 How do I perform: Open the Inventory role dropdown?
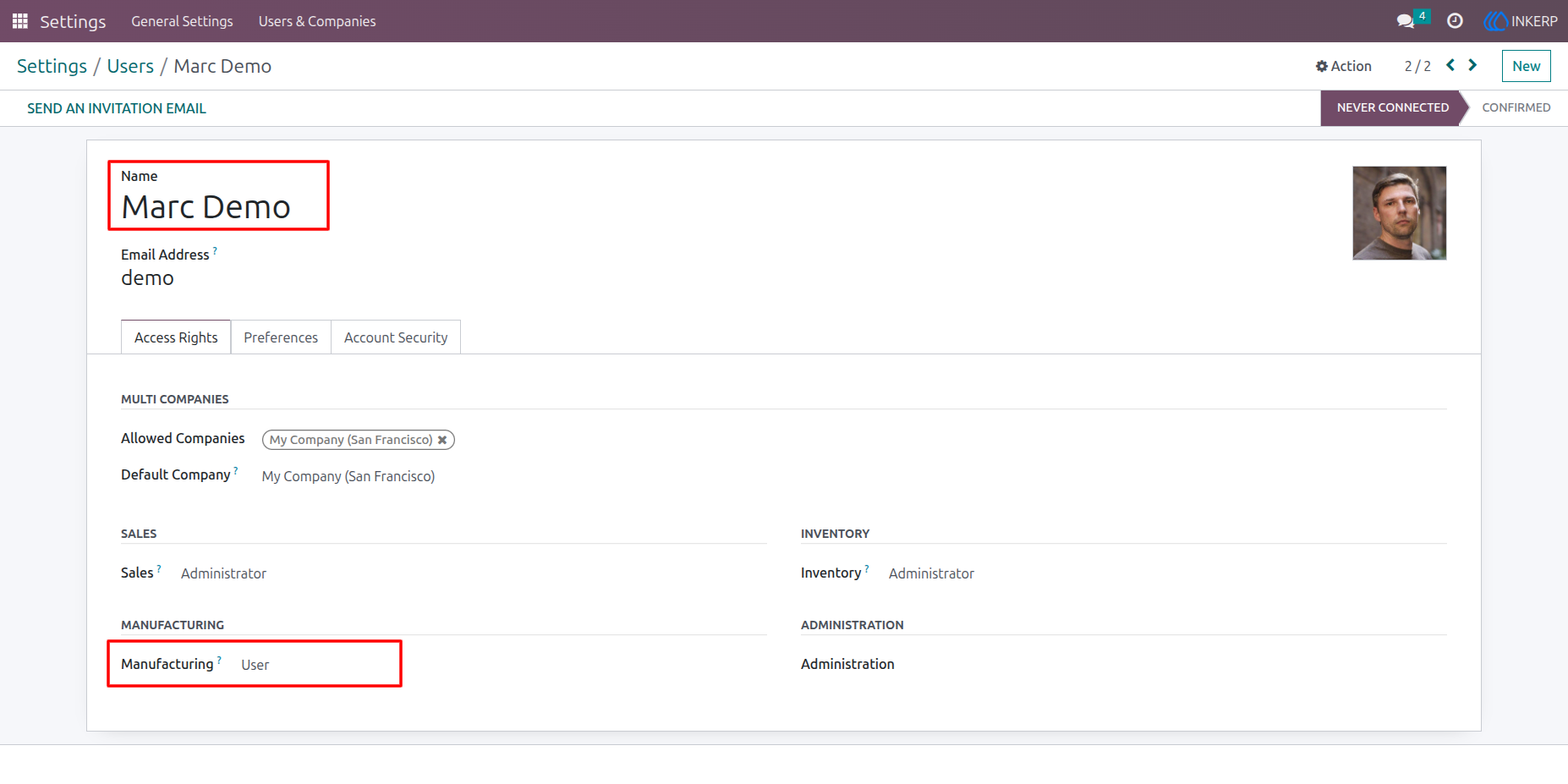coord(931,573)
